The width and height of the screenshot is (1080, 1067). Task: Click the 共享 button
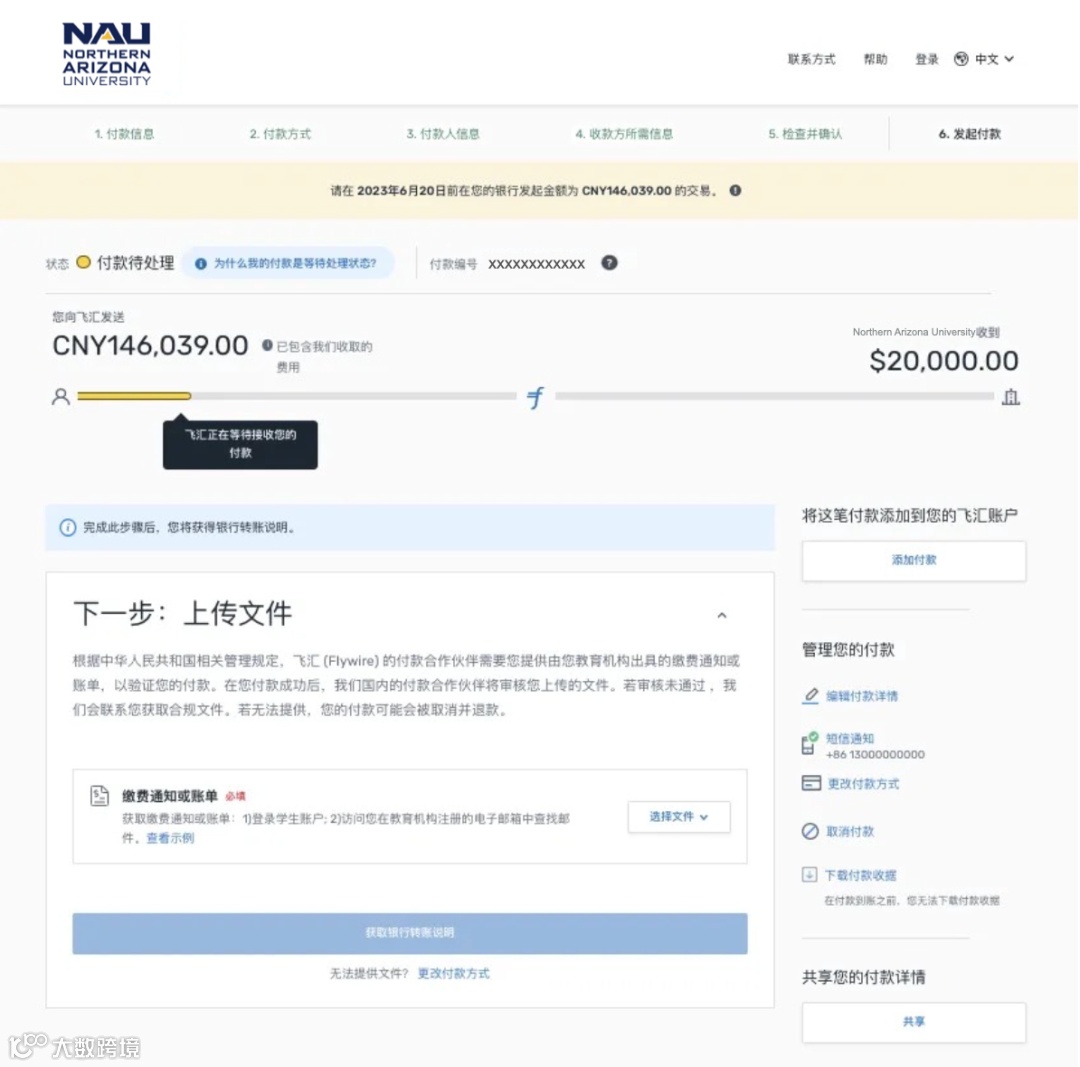[x=914, y=1022]
